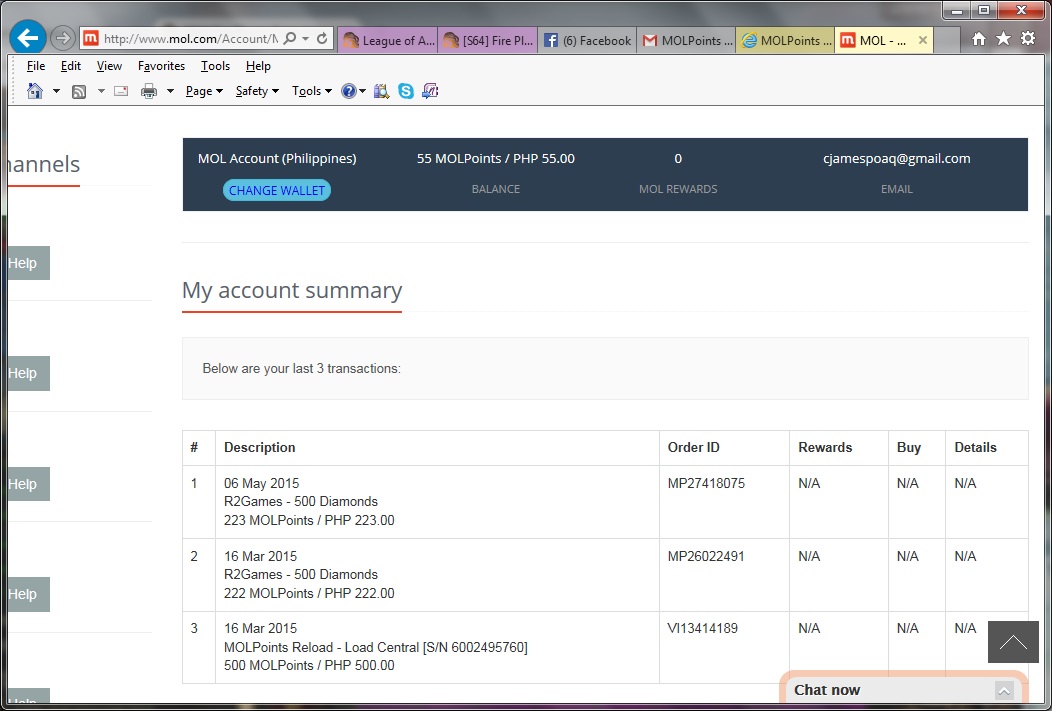This screenshot has width=1052, height=711.
Task: Expand the Chat now panel
Action: [x=1004, y=690]
